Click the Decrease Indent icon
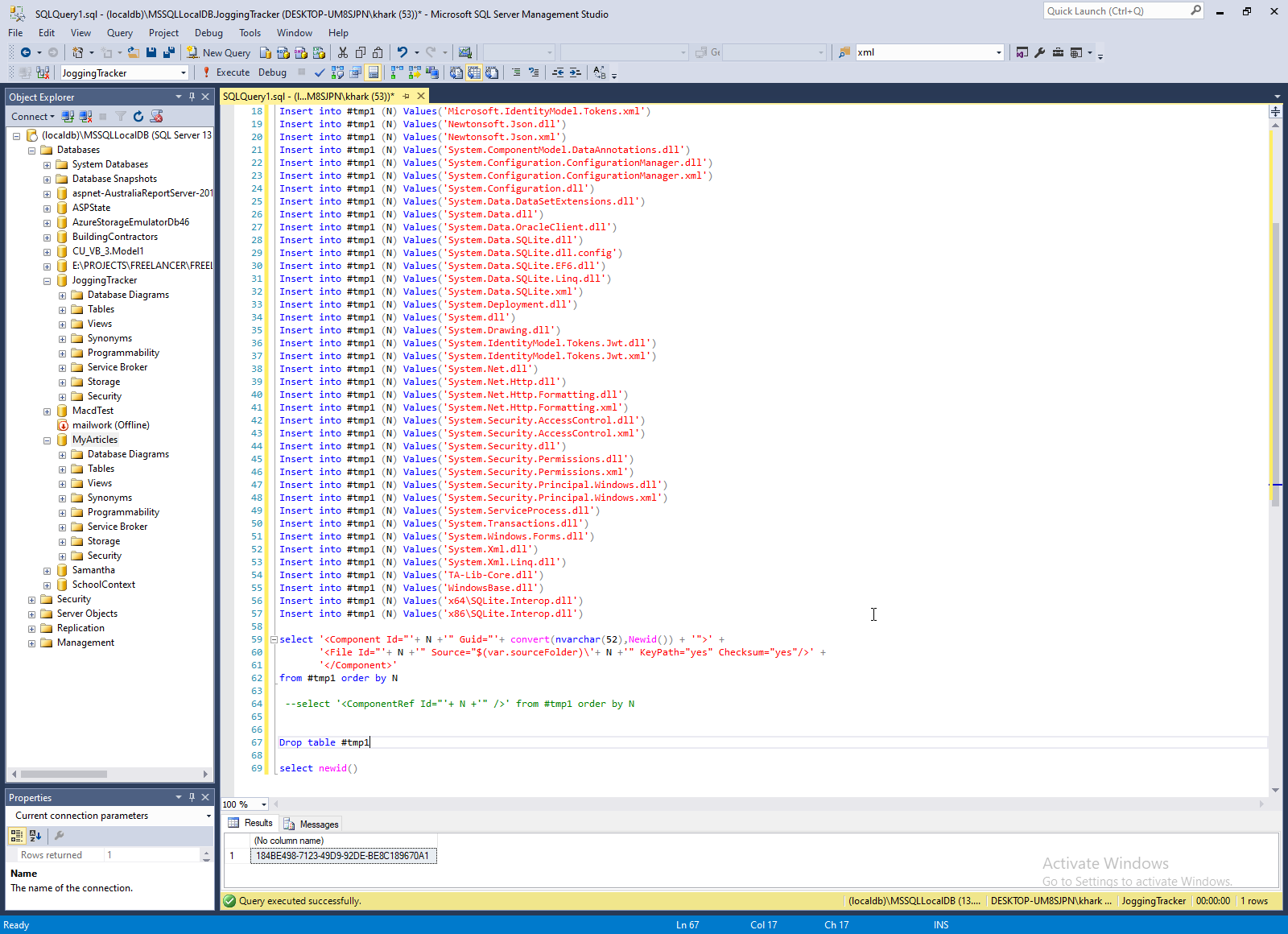 click(x=558, y=72)
